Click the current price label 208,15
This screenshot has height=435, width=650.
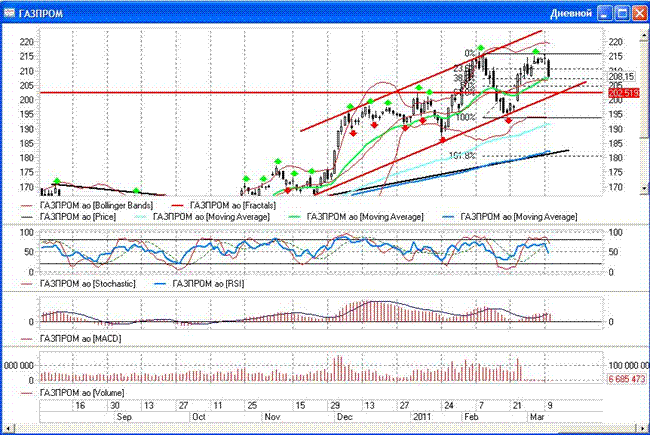[x=621, y=77]
